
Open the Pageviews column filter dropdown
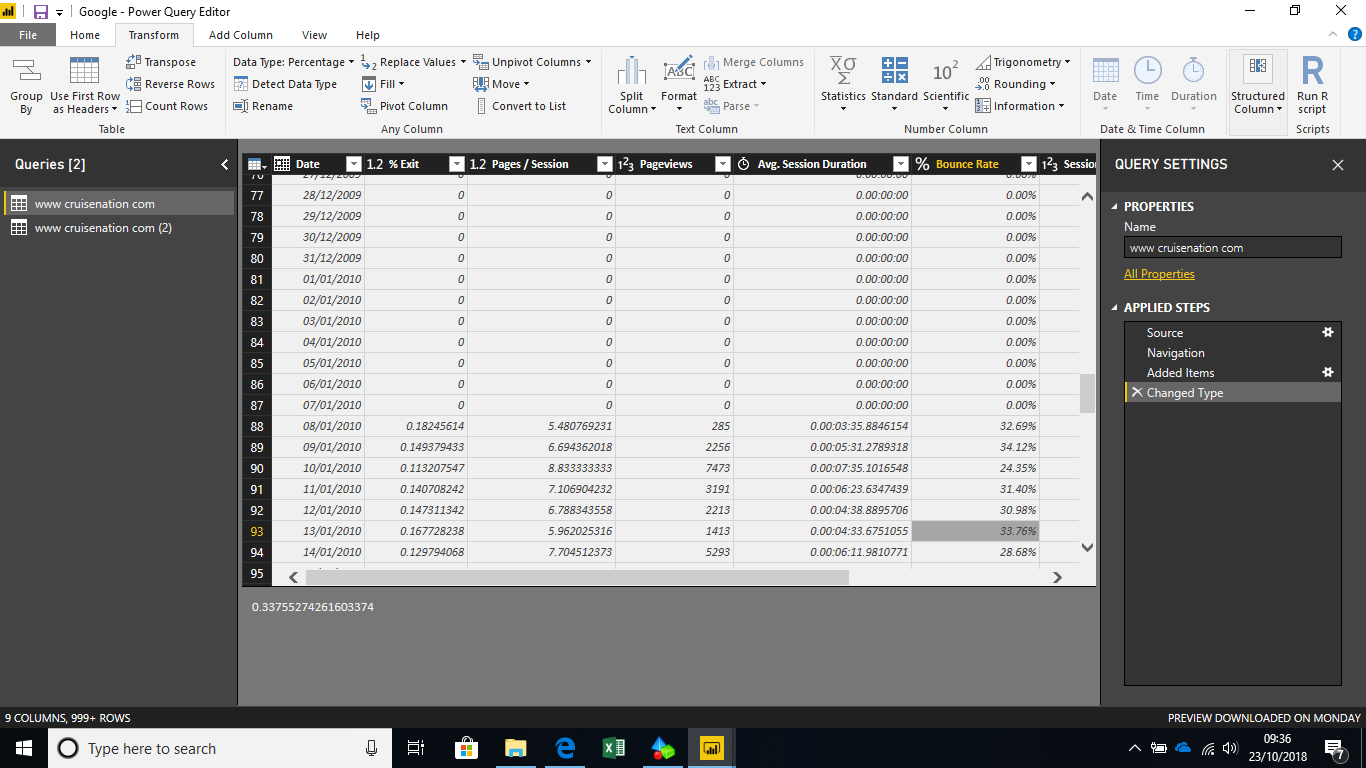[x=722, y=164]
